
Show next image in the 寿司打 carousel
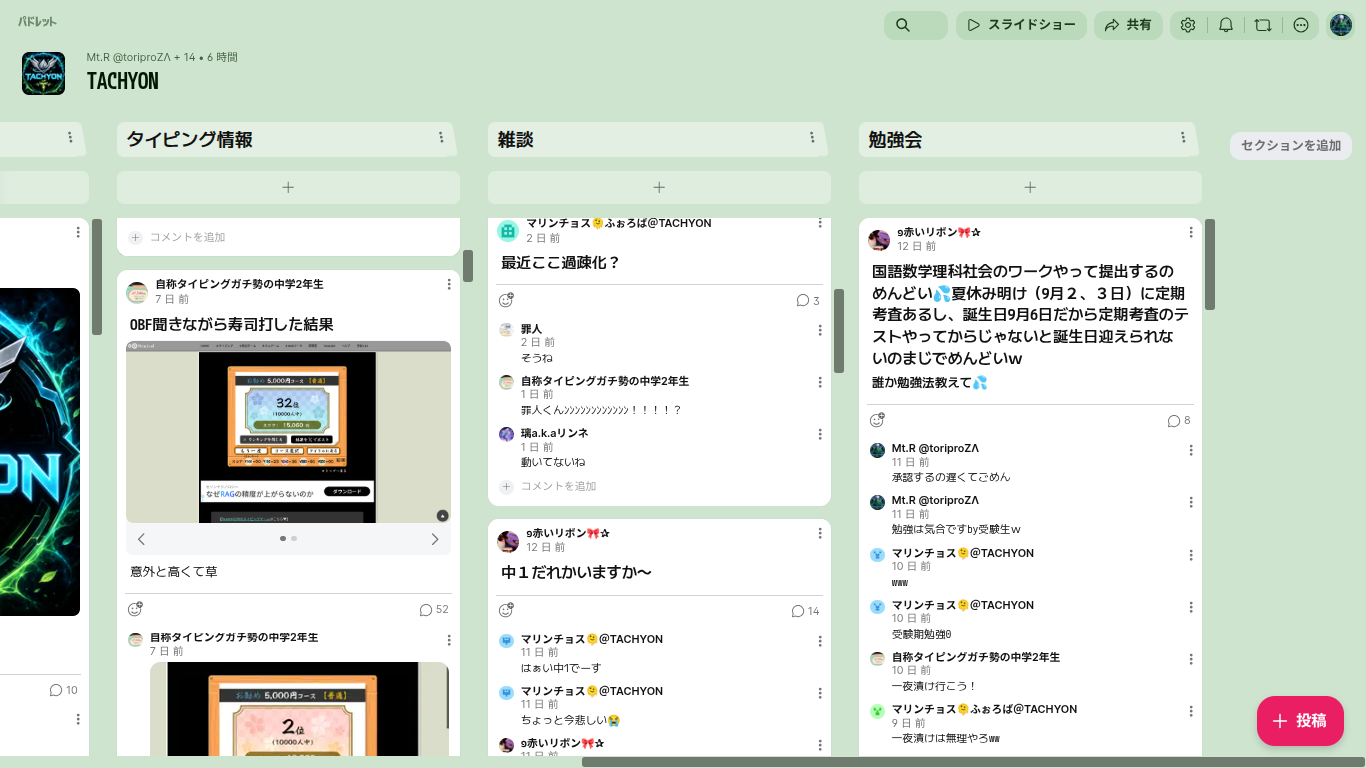pyautogui.click(x=435, y=539)
